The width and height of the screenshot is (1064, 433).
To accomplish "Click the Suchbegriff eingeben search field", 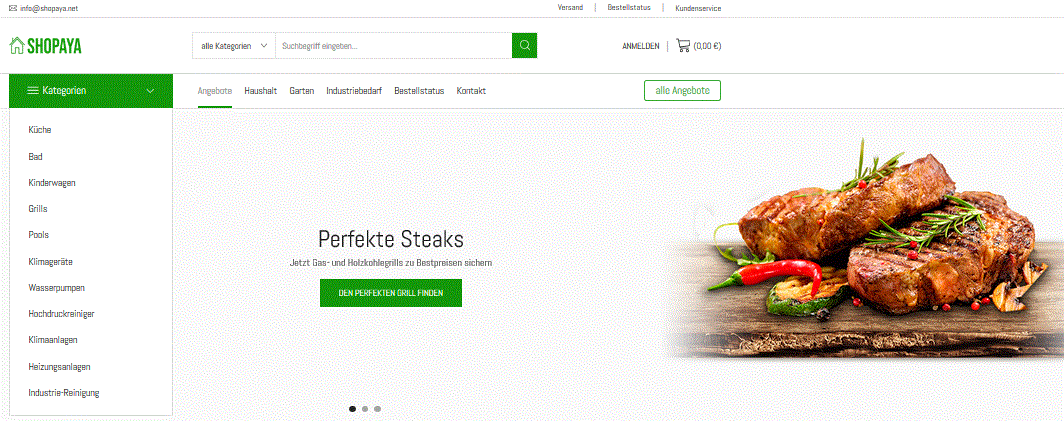I will 394,46.
